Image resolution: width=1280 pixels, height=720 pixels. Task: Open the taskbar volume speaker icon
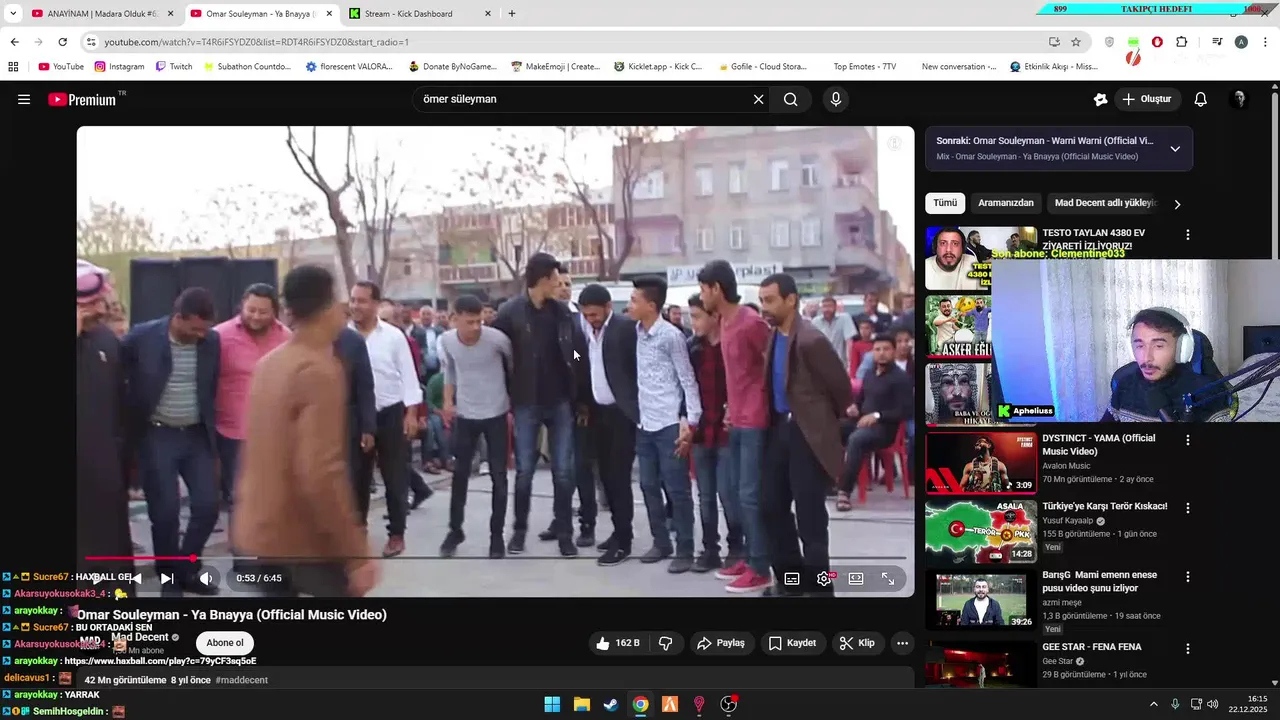(1213, 704)
